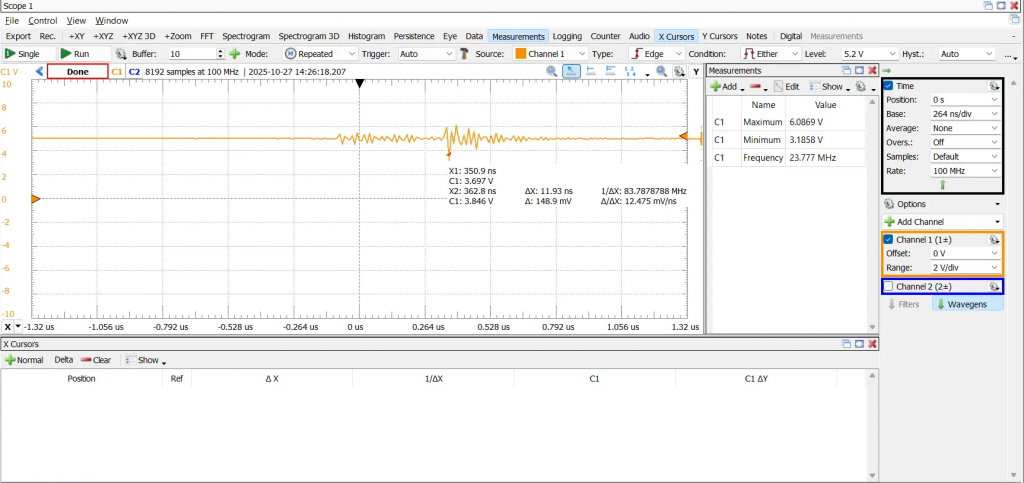Screen dimensions: 1024x483
Task: Select the Delta cursor button
Action: coord(63,360)
